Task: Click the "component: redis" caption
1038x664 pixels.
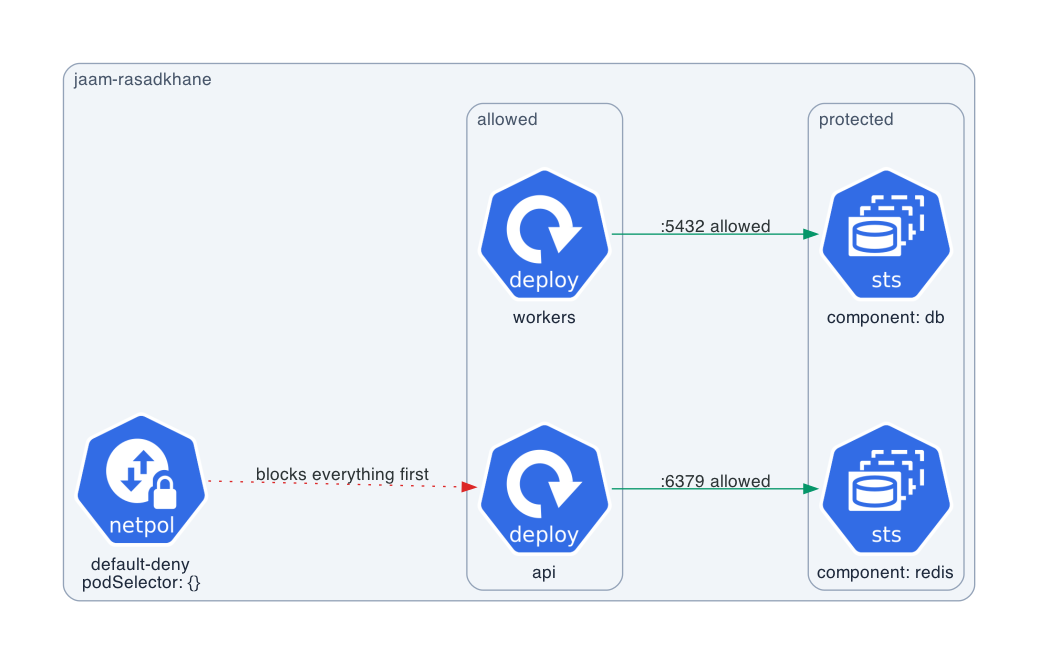Action: pos(886,572)
